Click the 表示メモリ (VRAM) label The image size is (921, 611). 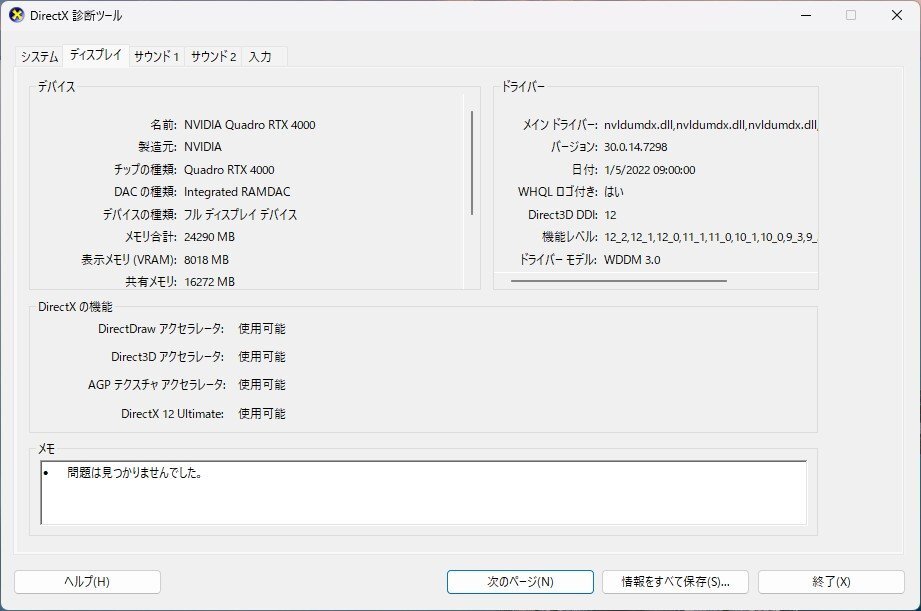pos(129,260)
